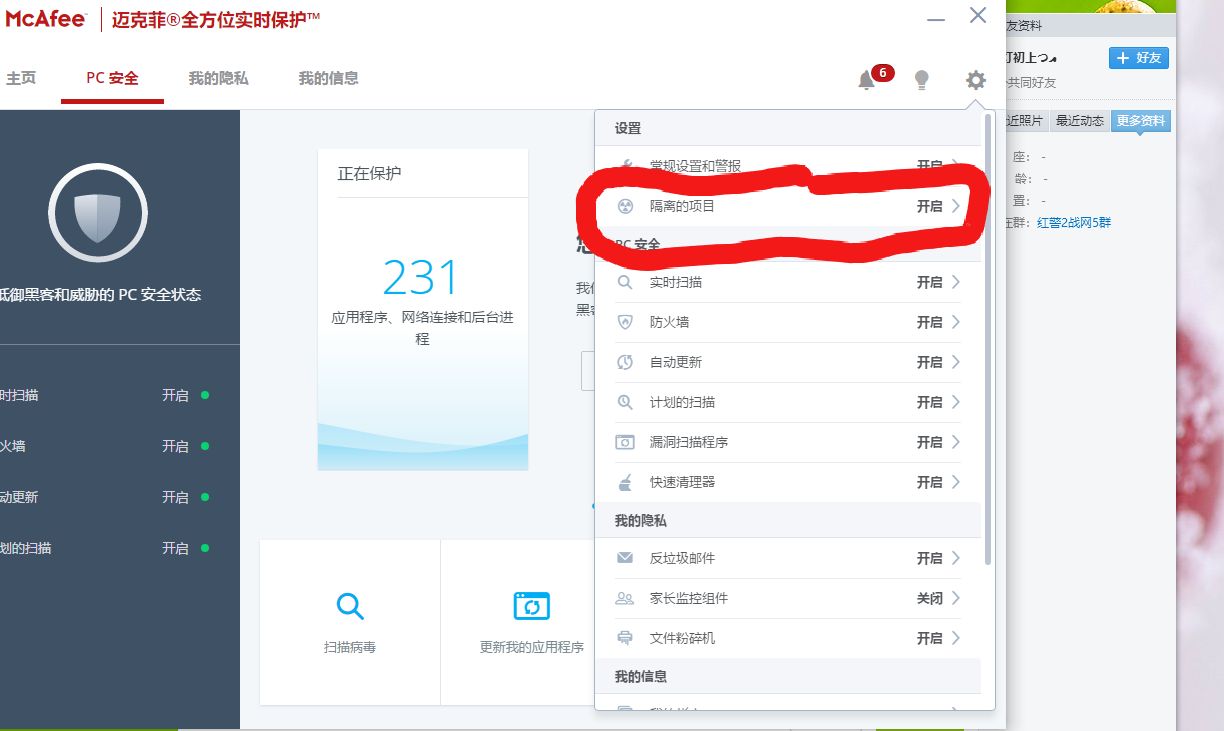Open 隔离的项目 settings row
This screenshot has height=731, width=1224.
[788, 206]
